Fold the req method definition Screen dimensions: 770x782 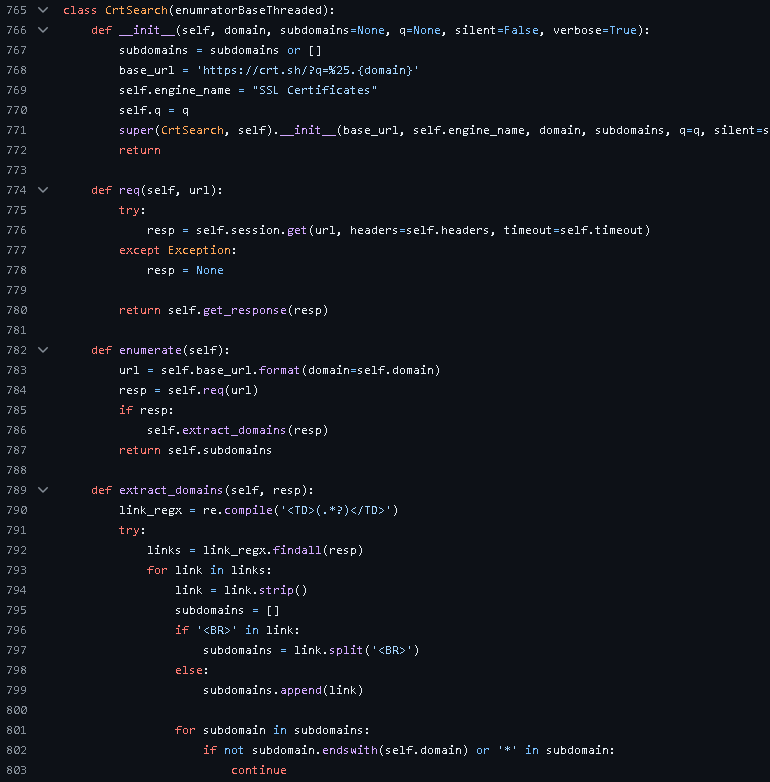(42, 190)
